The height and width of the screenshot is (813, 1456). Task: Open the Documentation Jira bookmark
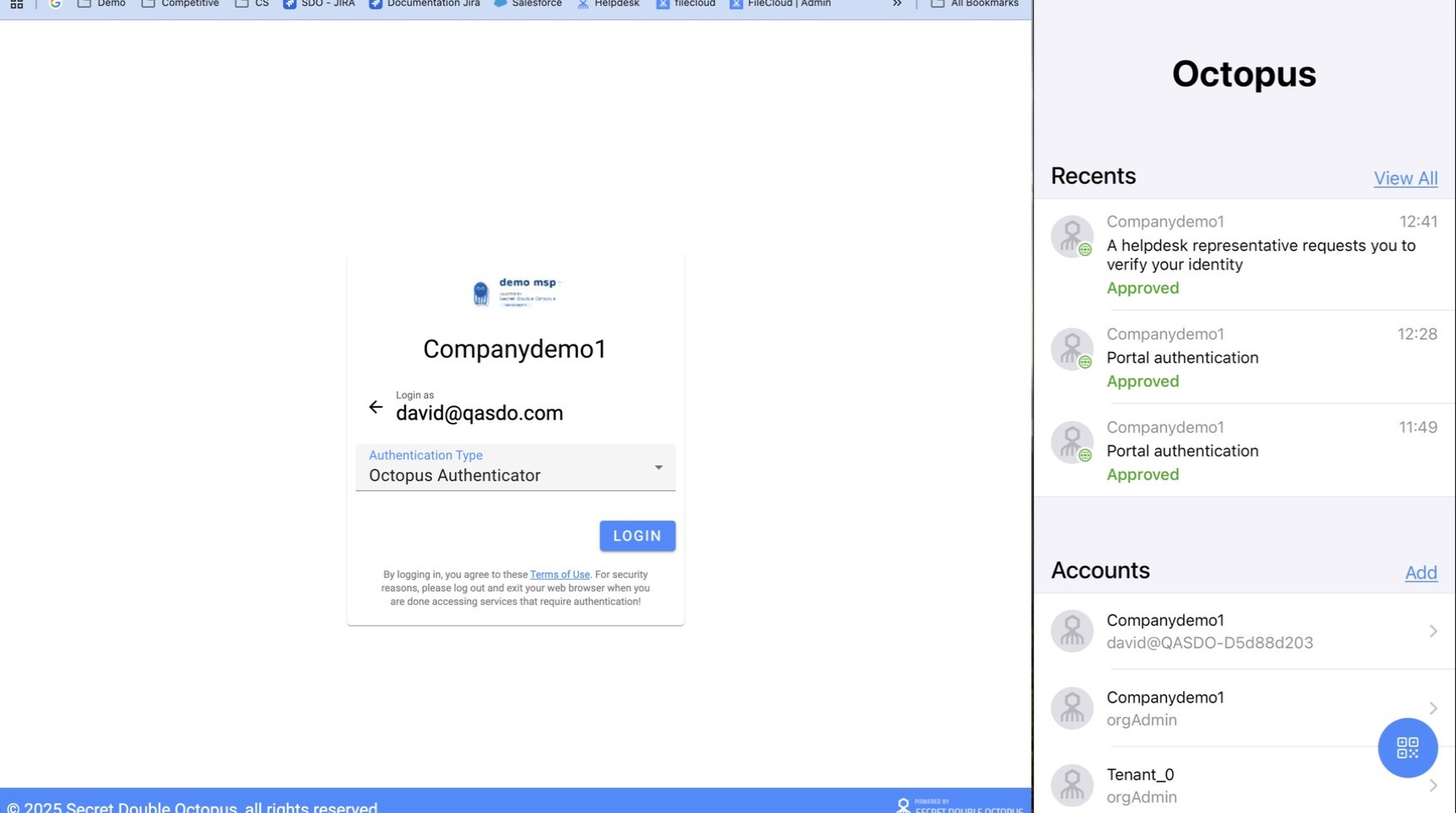point(425,4)
